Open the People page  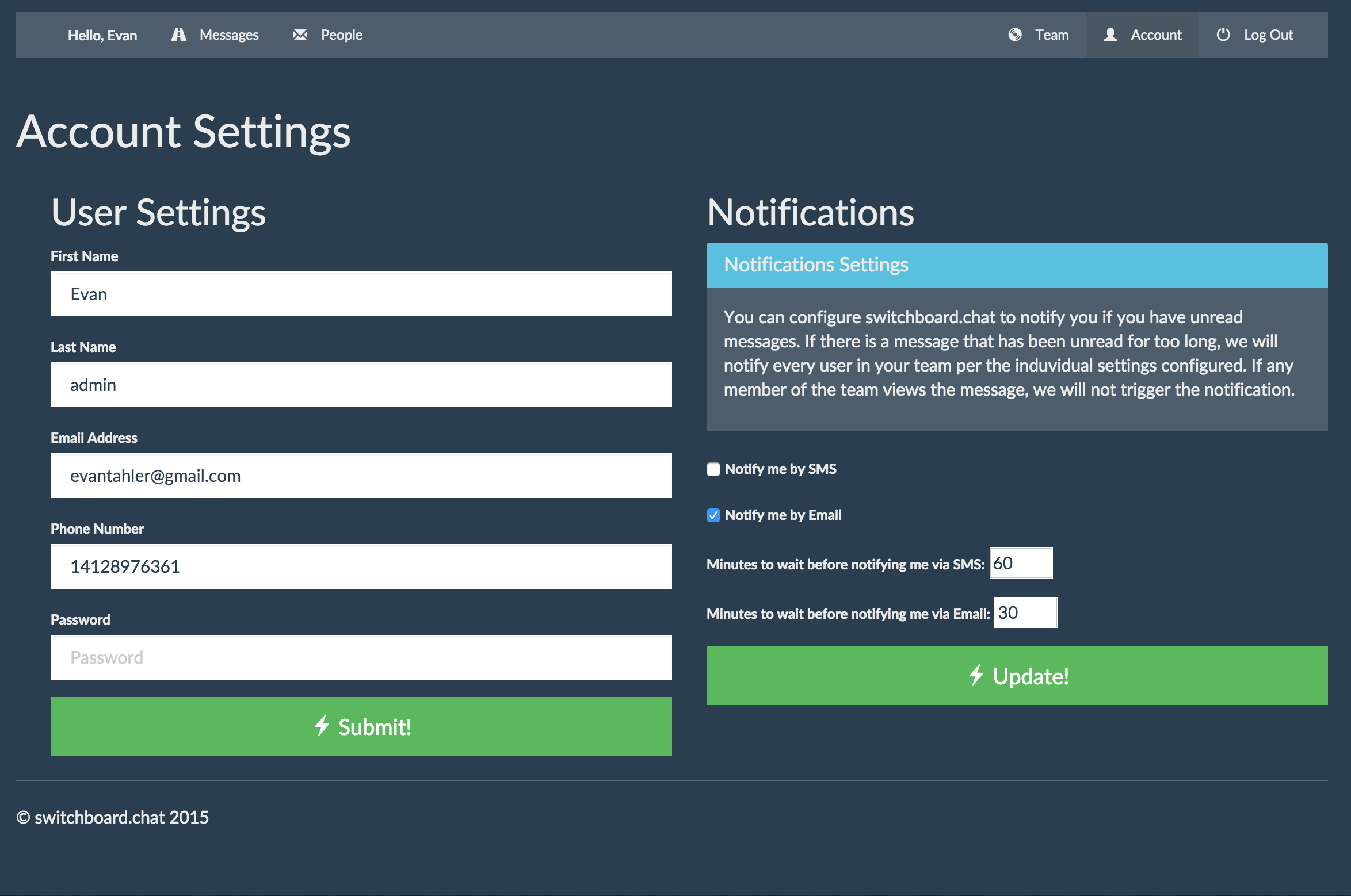tap(342, 34)
